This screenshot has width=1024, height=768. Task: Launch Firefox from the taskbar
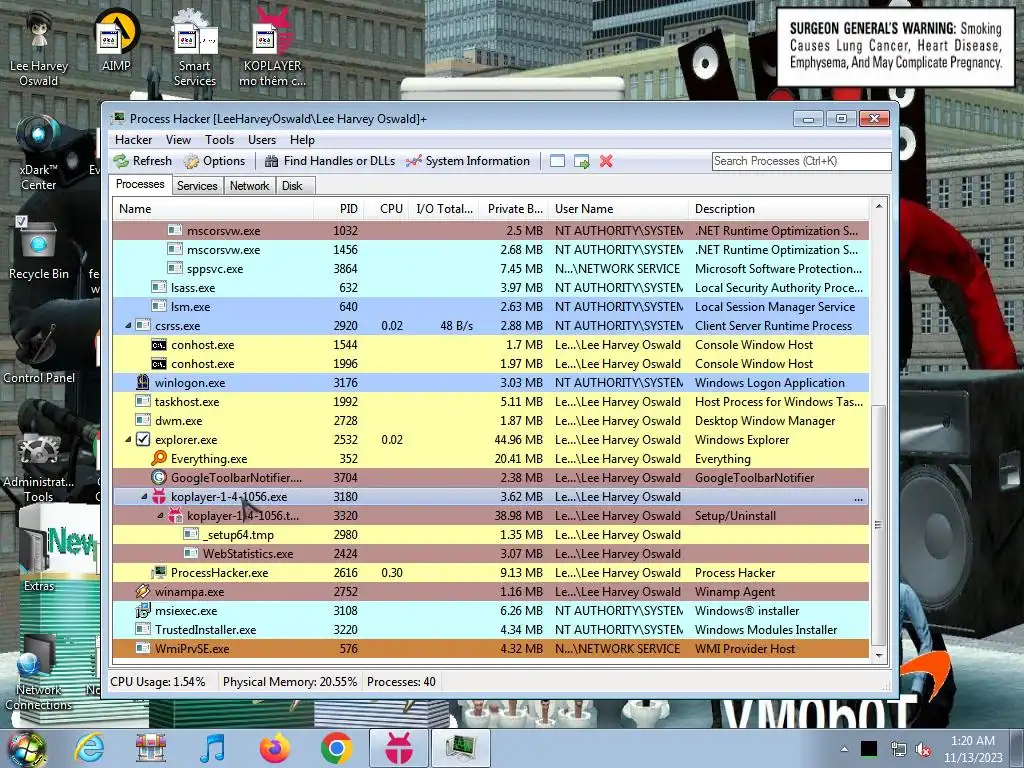pyautogui.click(x=274, y=748)
